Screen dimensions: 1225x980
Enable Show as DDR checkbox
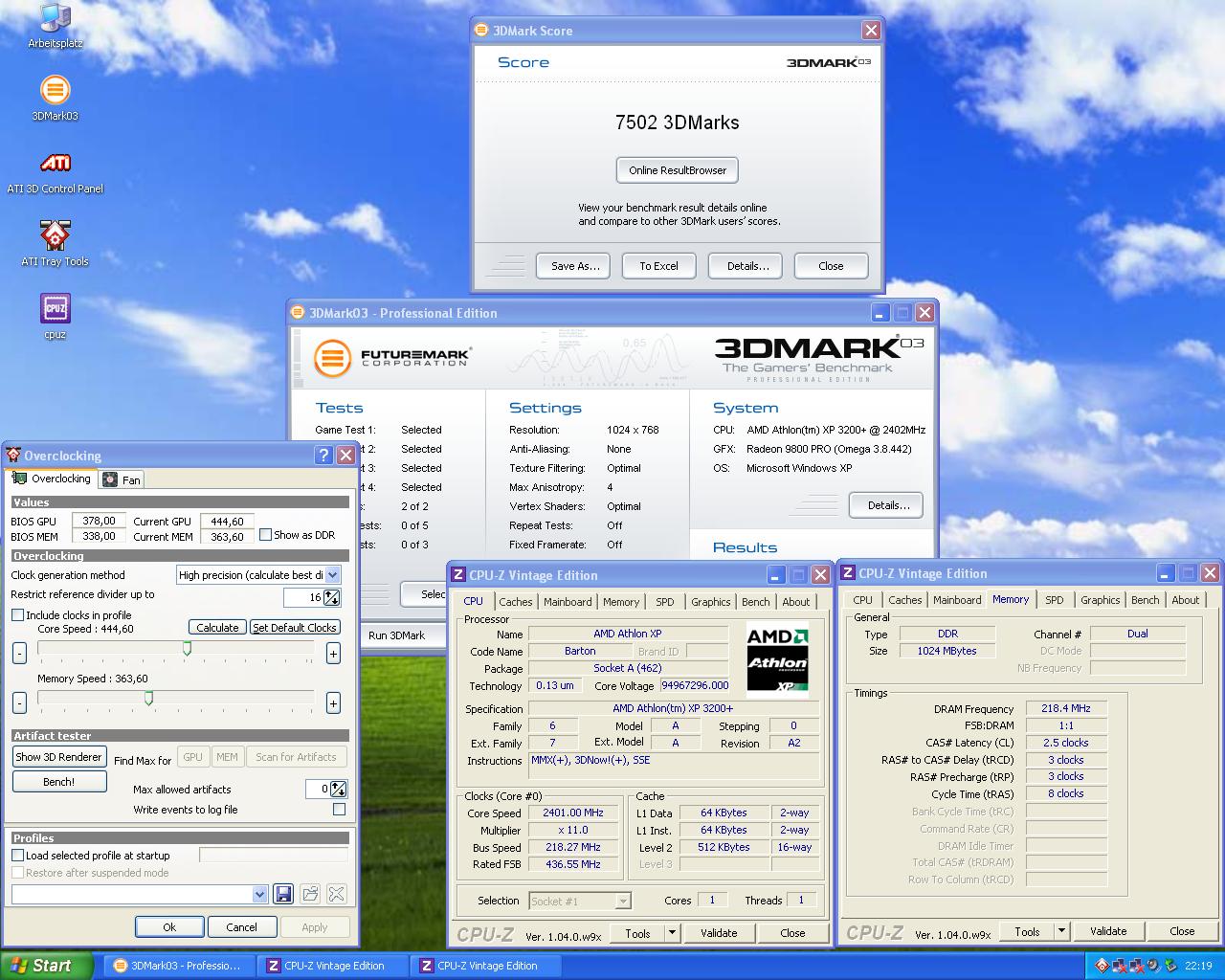coord(266,535)
